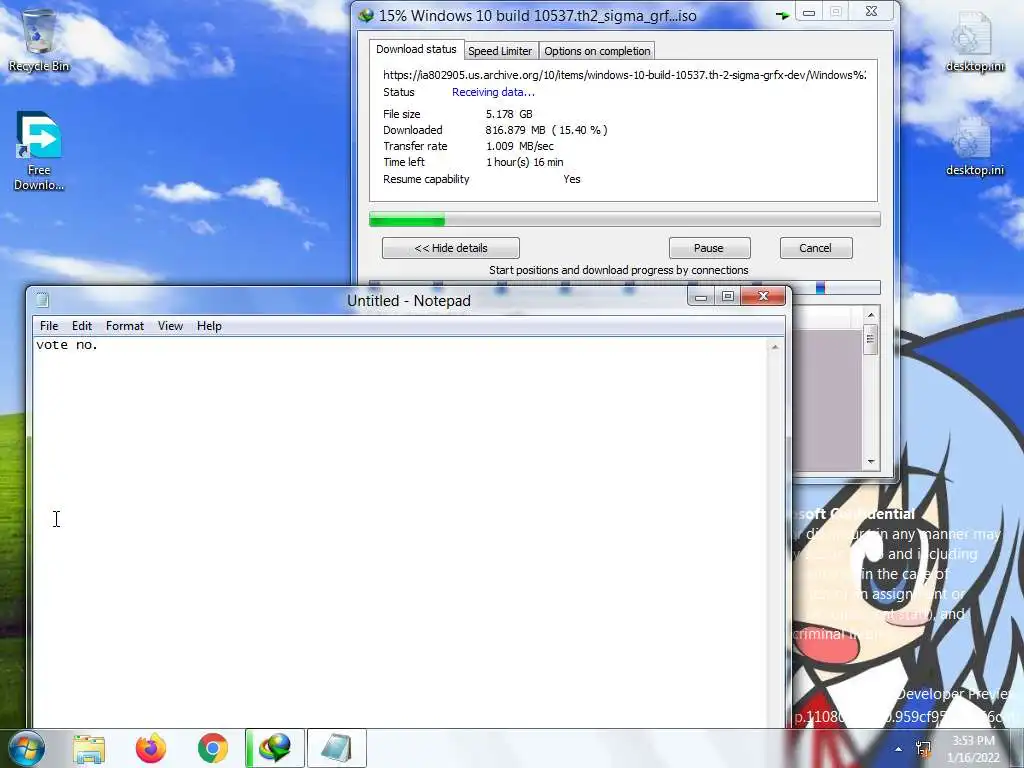The image size is (1024, 768).
Task: Switch to Internet Download Manager taskbar button
Action: point(275,748)
